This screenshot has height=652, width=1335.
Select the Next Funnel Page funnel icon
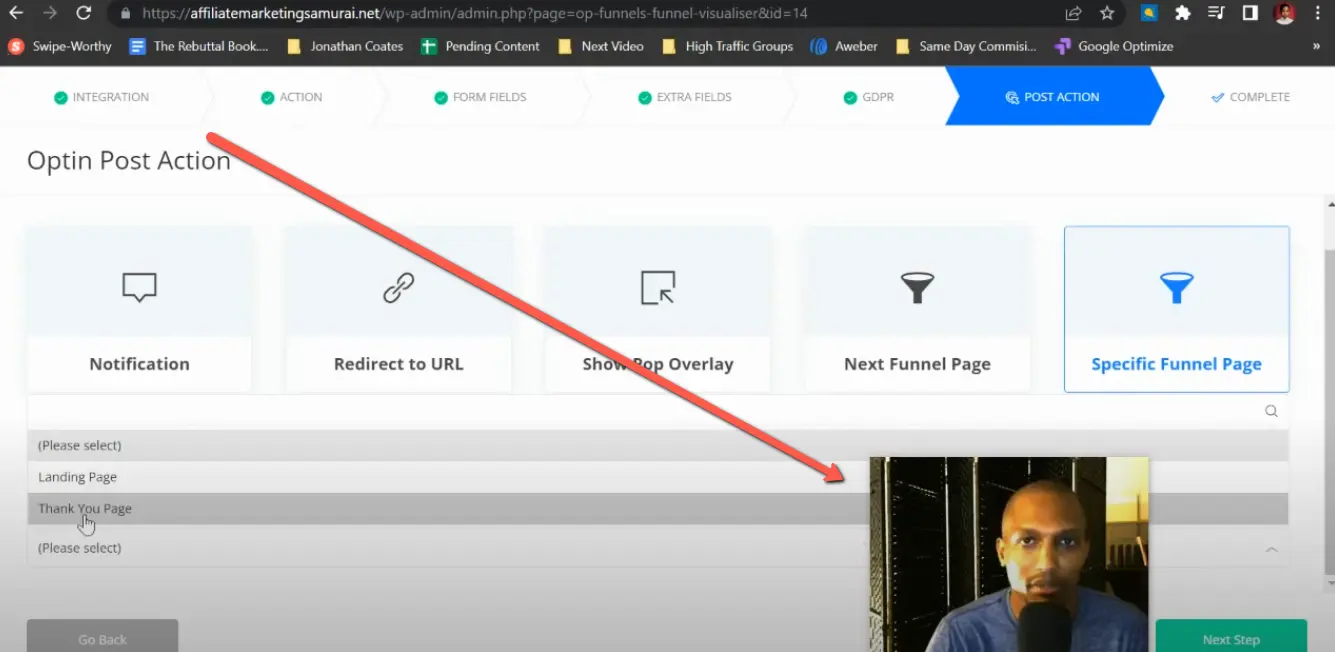pos(916,288)
